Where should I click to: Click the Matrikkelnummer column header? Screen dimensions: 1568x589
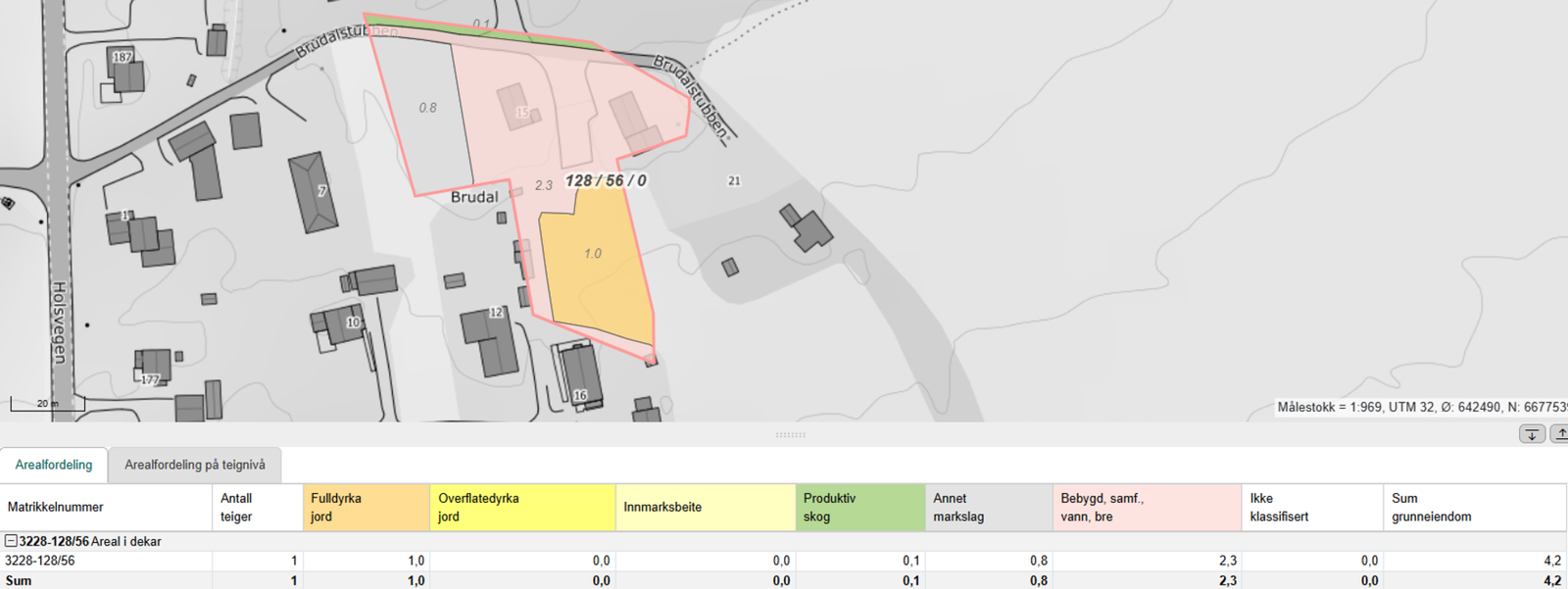(106, 507)
